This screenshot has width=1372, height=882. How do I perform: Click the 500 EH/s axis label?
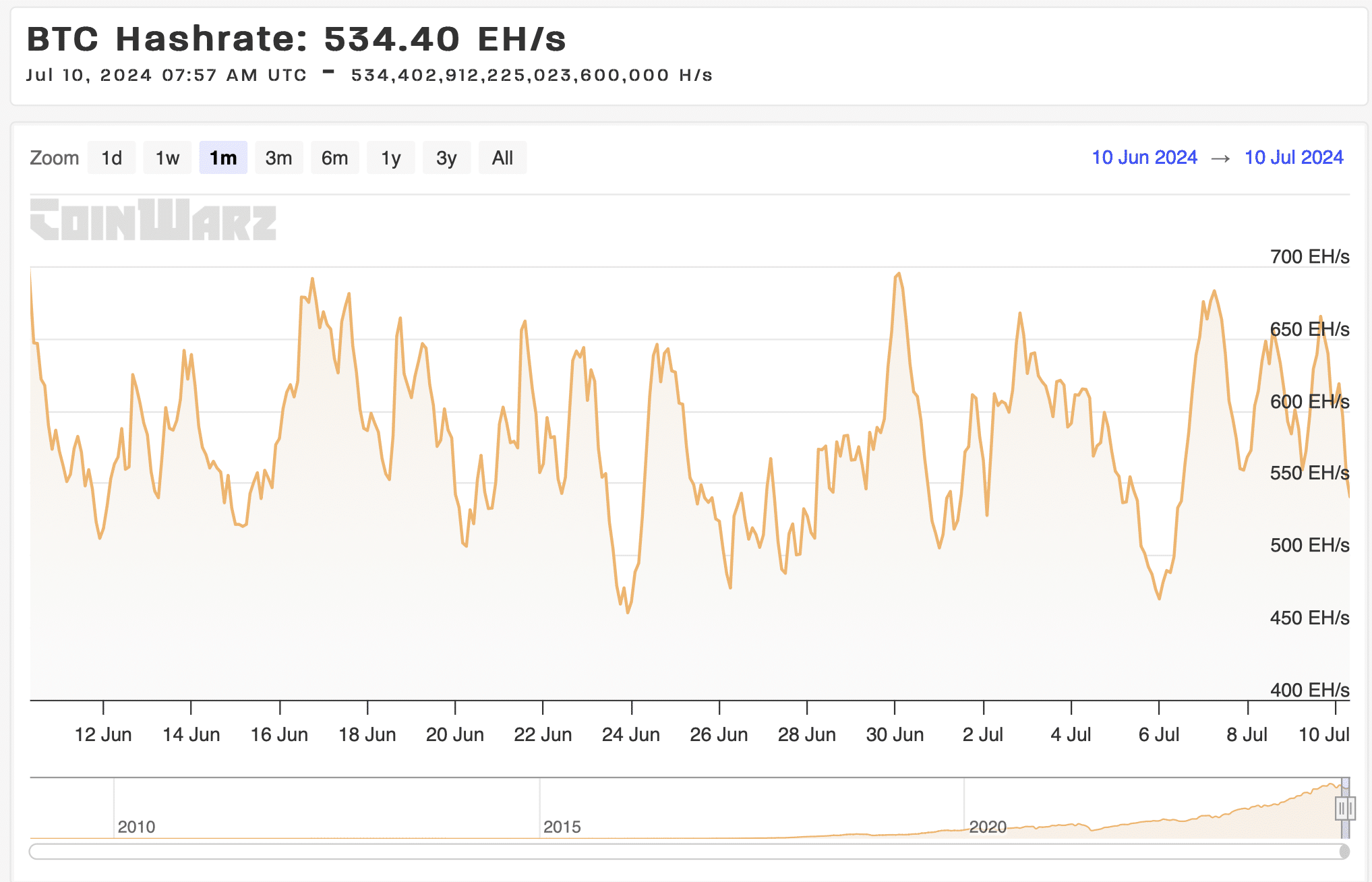1310,545
